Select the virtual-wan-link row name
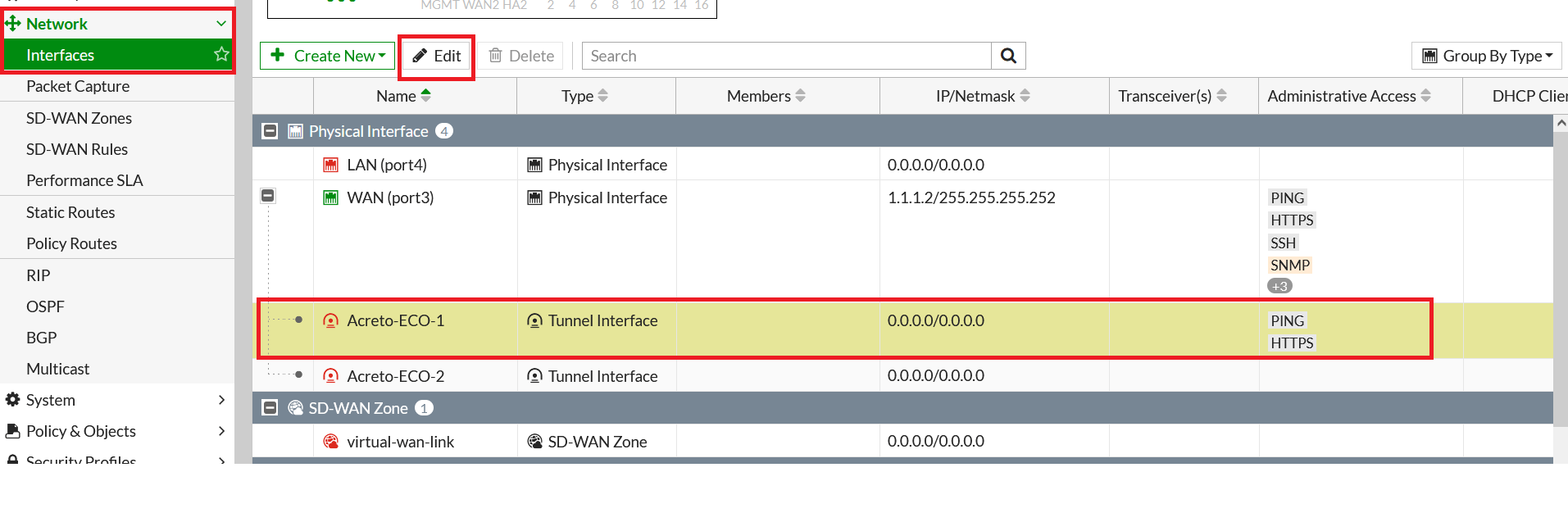 pyautogui.click(x=400, y=442)
